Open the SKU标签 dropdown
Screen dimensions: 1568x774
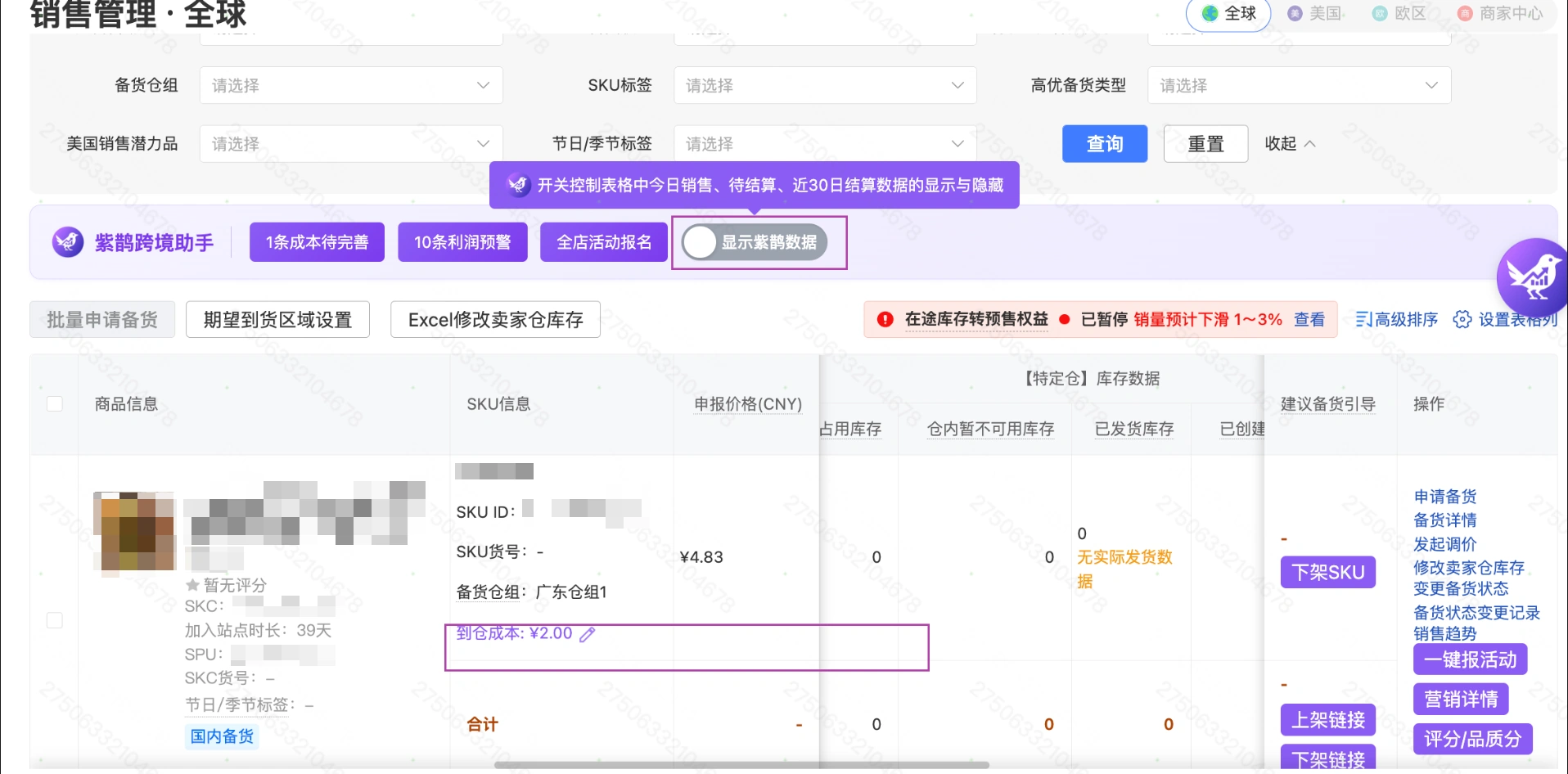pyautogui.click(x=825, y=85)
